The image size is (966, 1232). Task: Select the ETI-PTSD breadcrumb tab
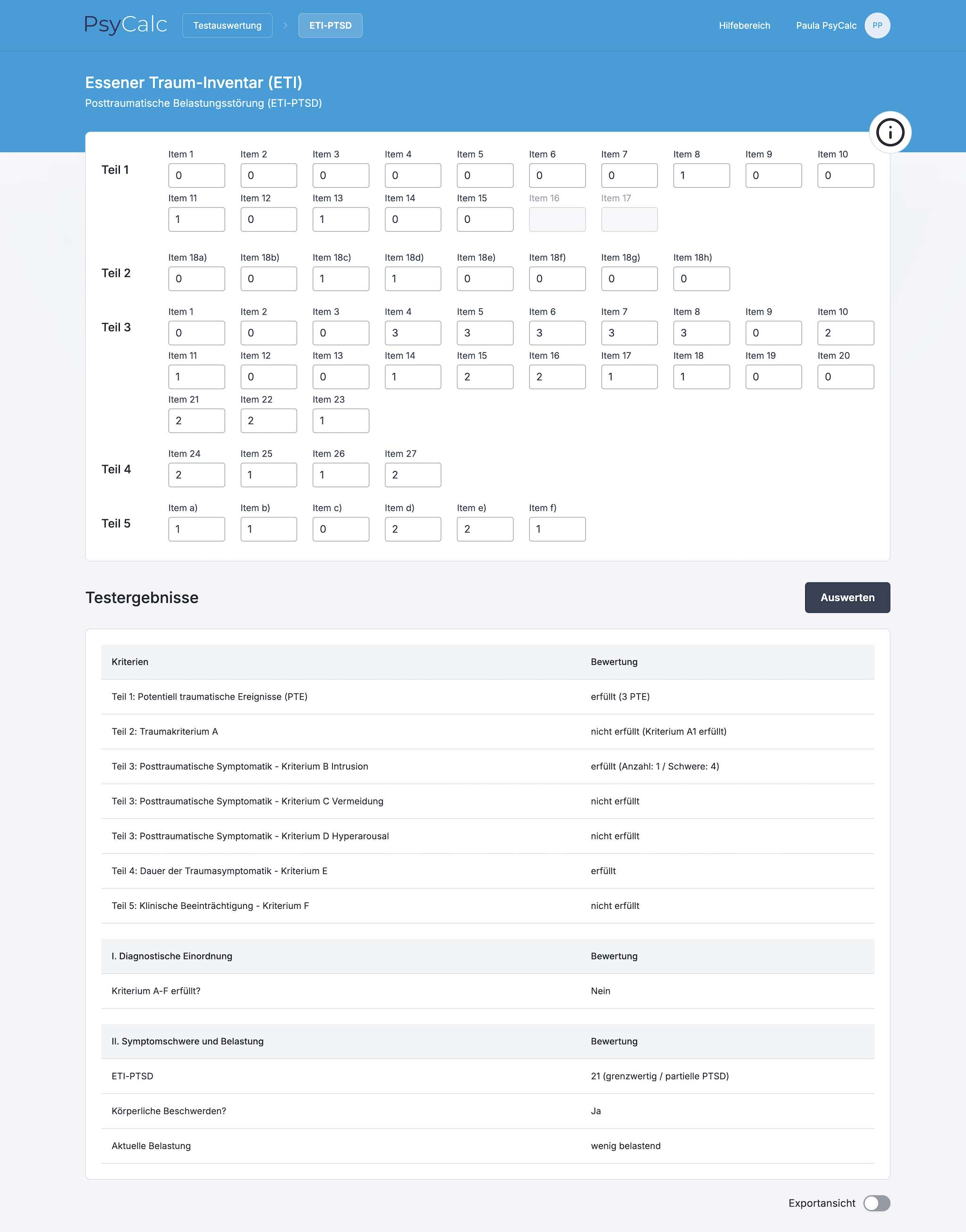(330, 25)
